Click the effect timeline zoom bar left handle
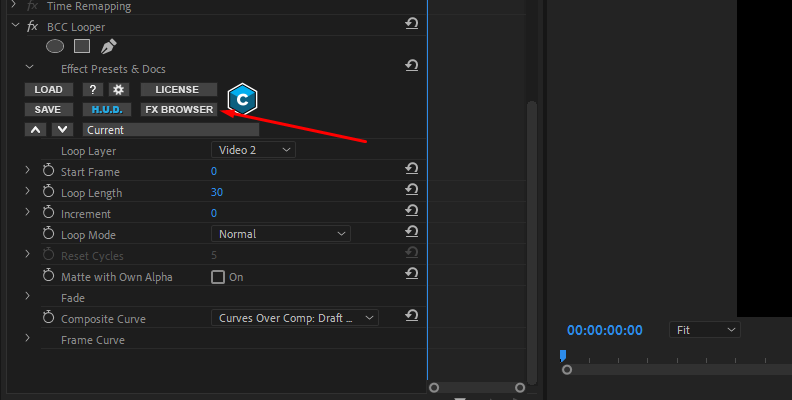Viewport: 792px width, 400px height. click(x=434, y=387)
